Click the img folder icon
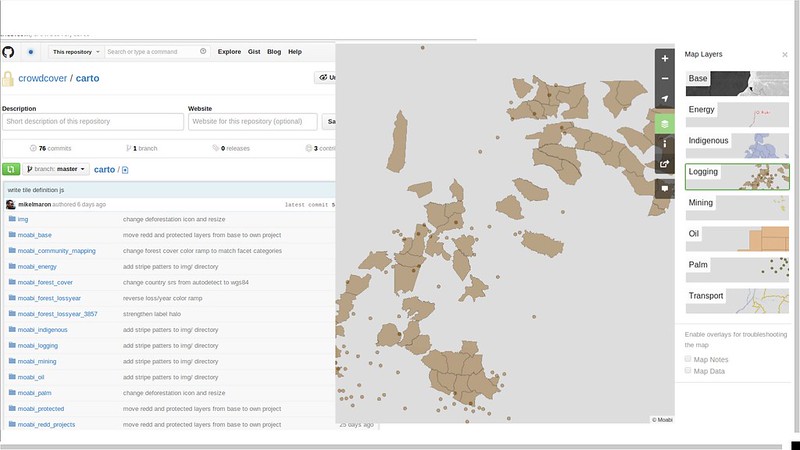Screen dimensions: 800x450 12,219
